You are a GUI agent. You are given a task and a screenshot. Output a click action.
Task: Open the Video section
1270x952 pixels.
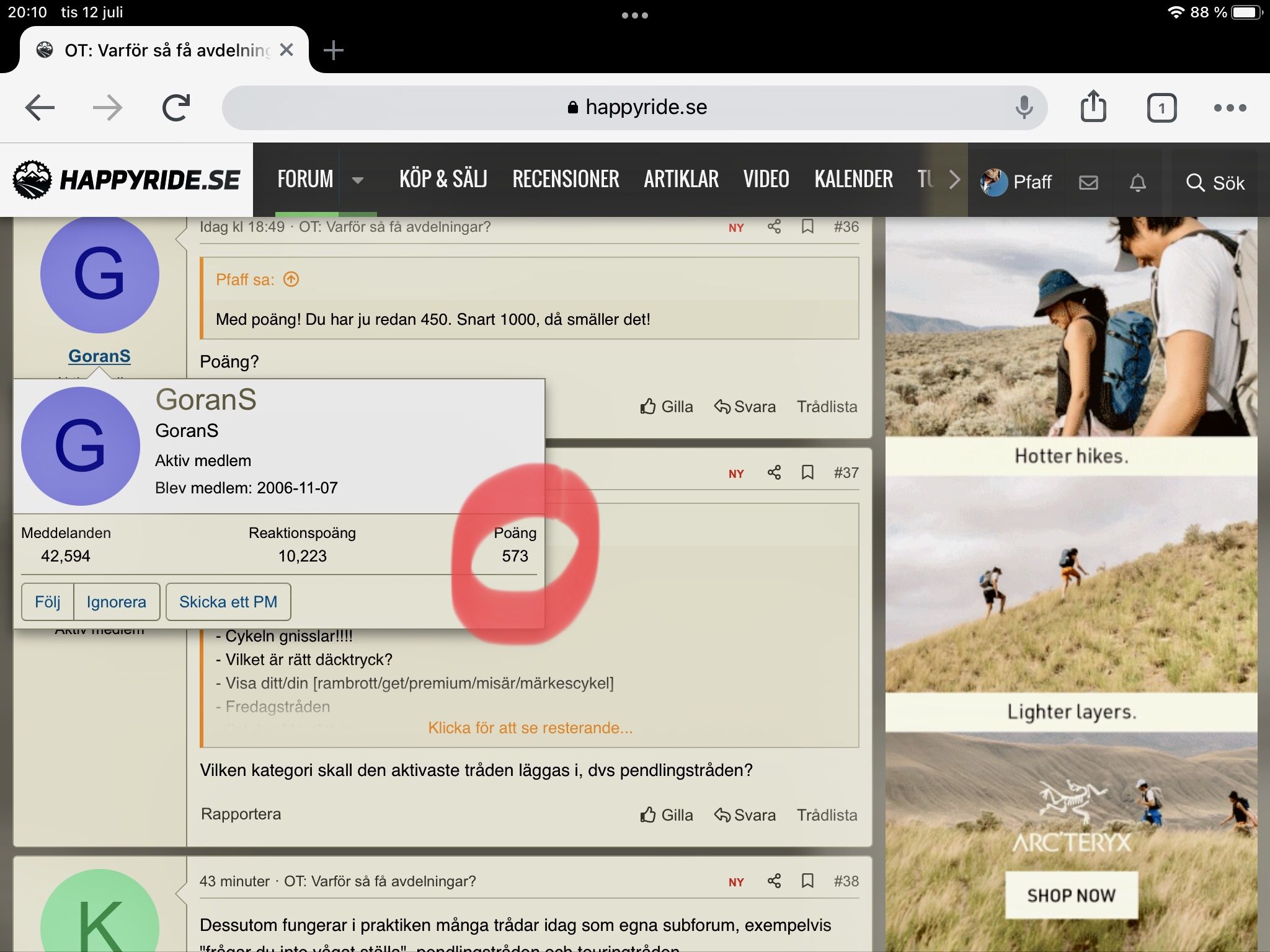[x=766, y=180]
